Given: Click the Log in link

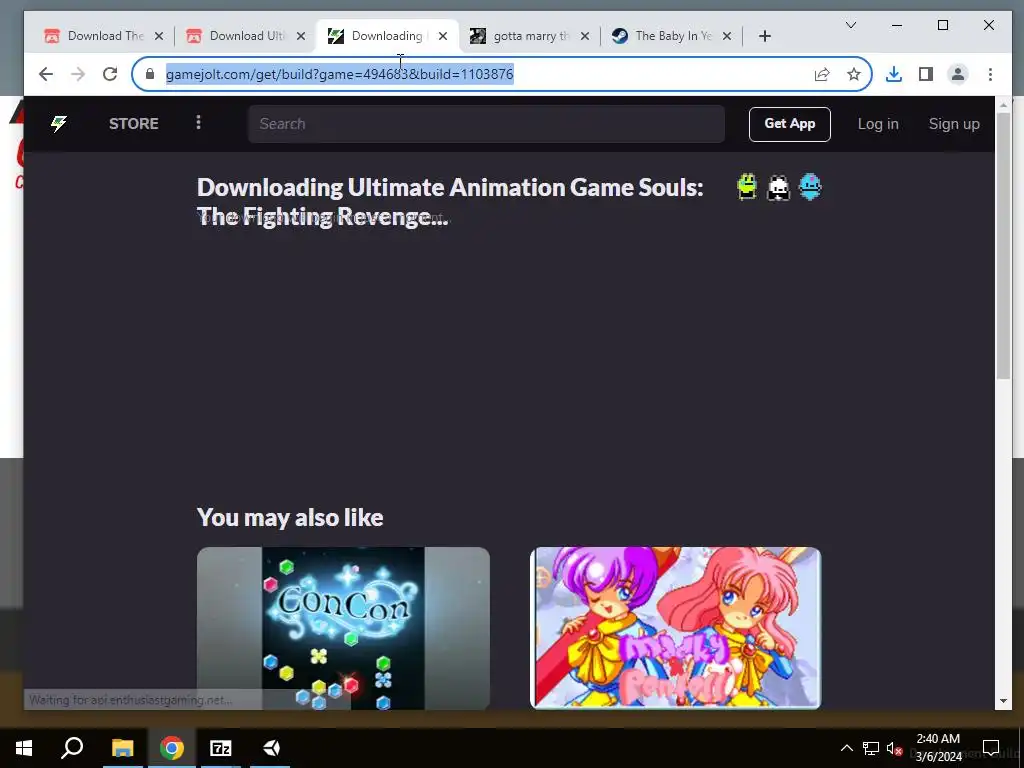Looking at the screenshot, I should (x=878, y=124).
